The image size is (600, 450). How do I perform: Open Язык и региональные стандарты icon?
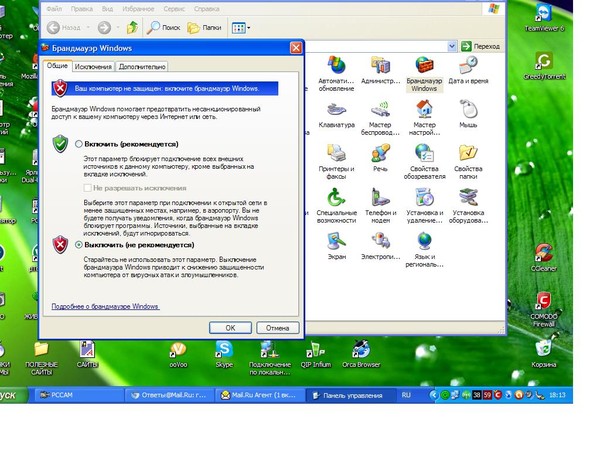click(x=424, y=249)
